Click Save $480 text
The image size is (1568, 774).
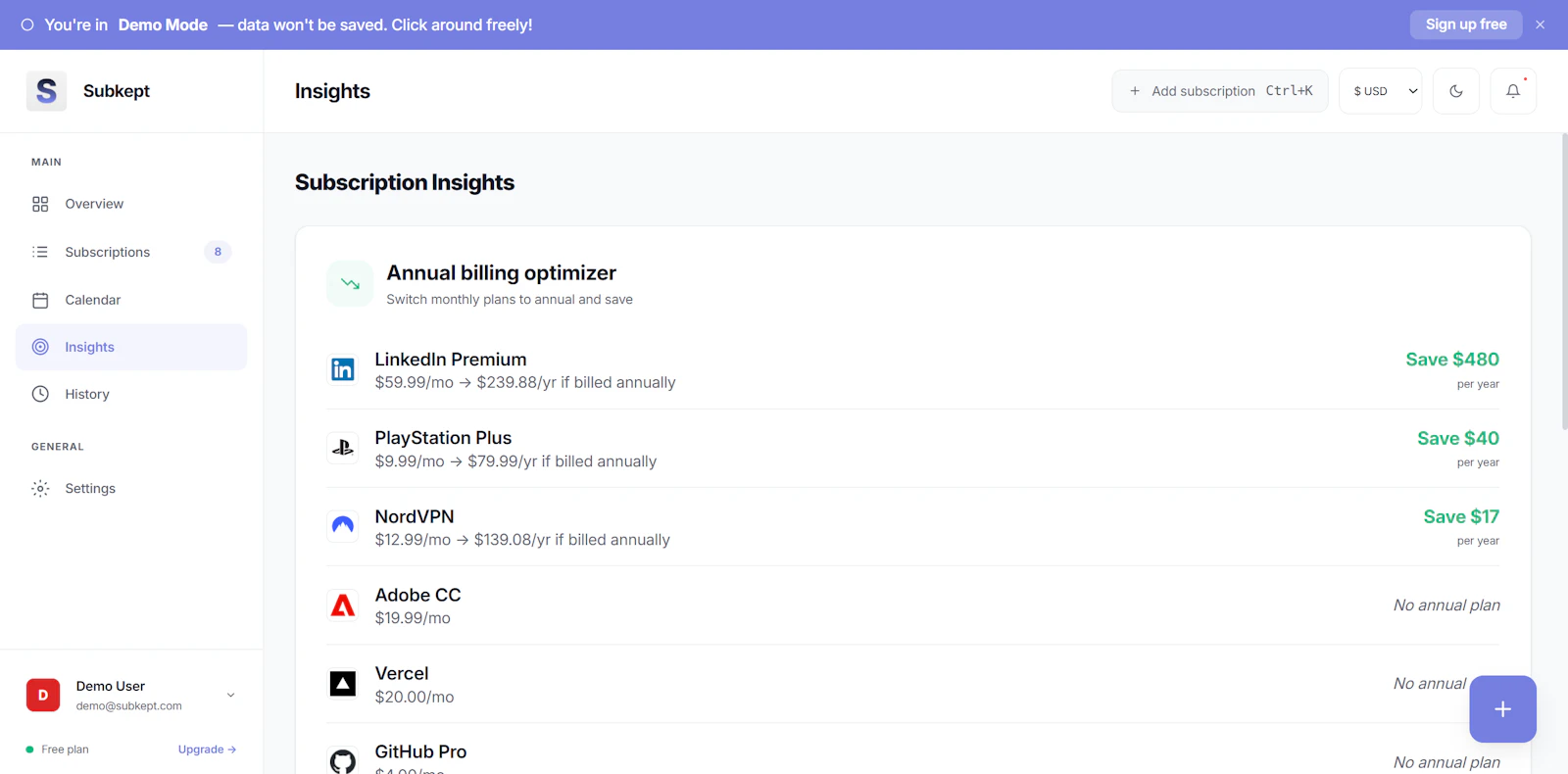[1452, 360]
